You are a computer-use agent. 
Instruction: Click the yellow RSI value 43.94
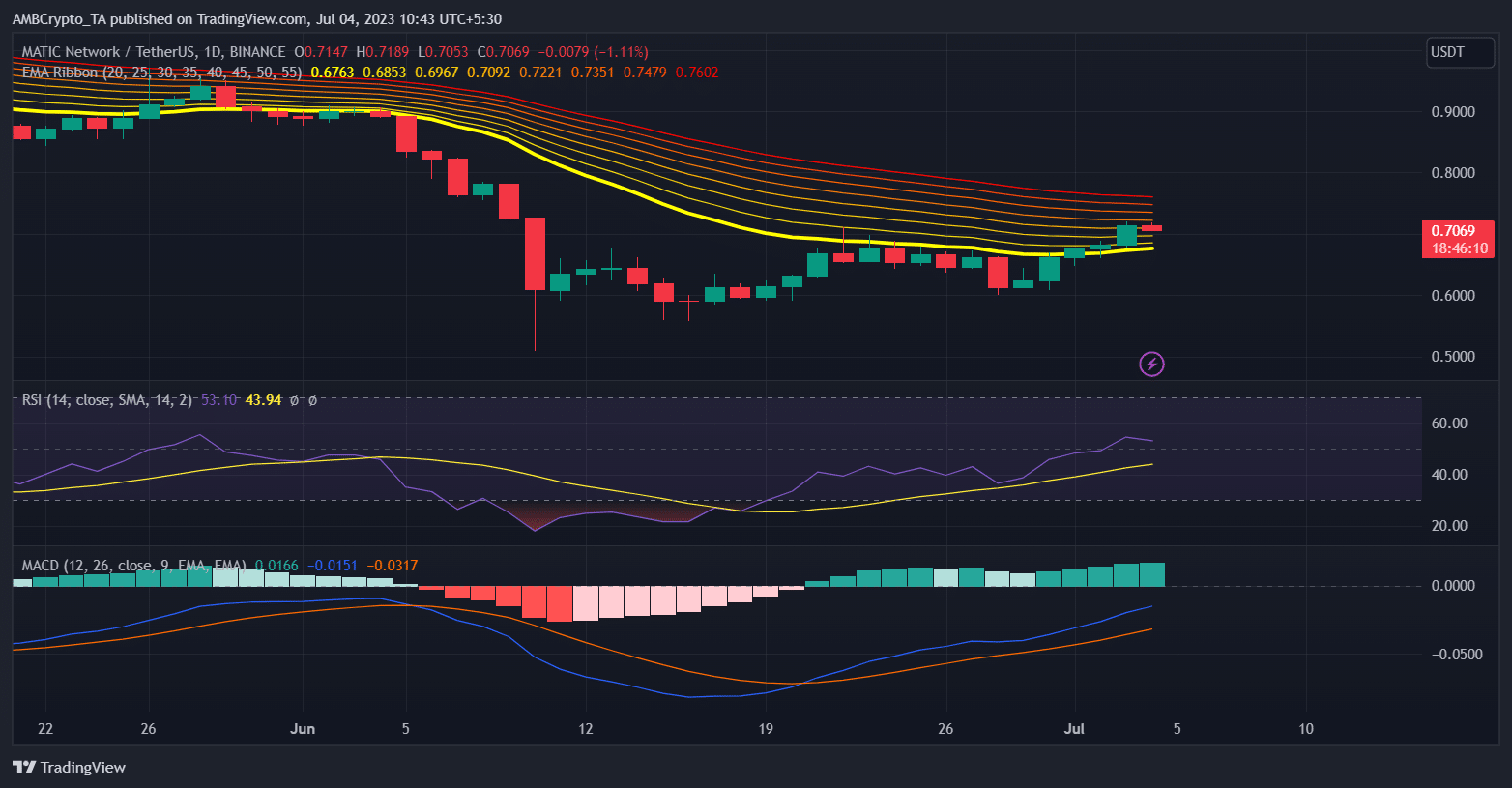click(263, 399)
